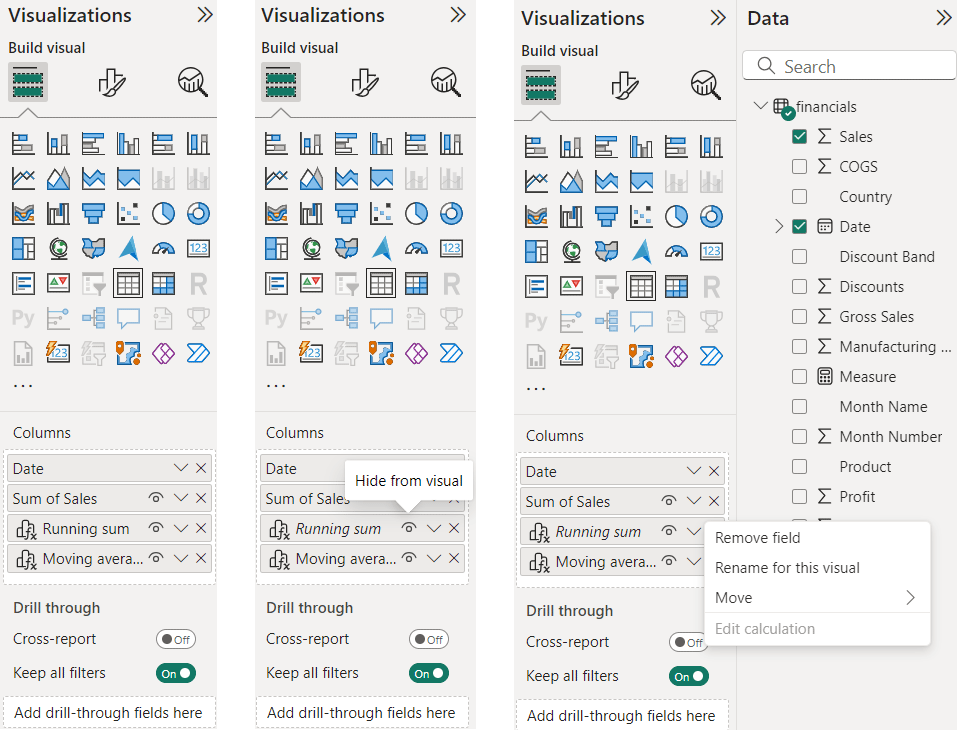Remove Sum of Sales with X beside Data pane
Image resolution: width=957 pixels, height=730 pixels.
click(x=714, y=501)
